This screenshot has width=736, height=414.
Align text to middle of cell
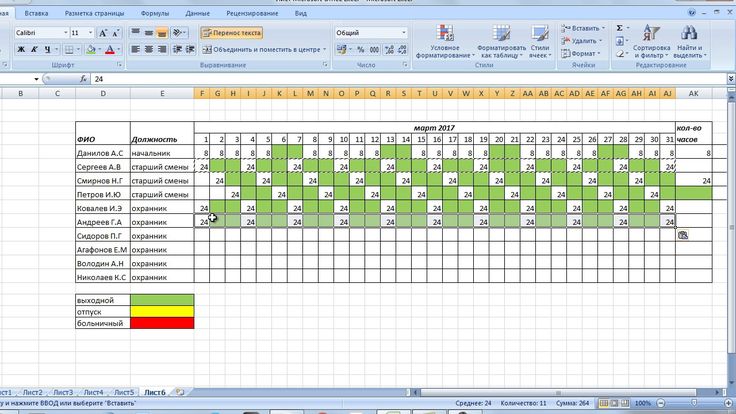(x=148, y=32)
